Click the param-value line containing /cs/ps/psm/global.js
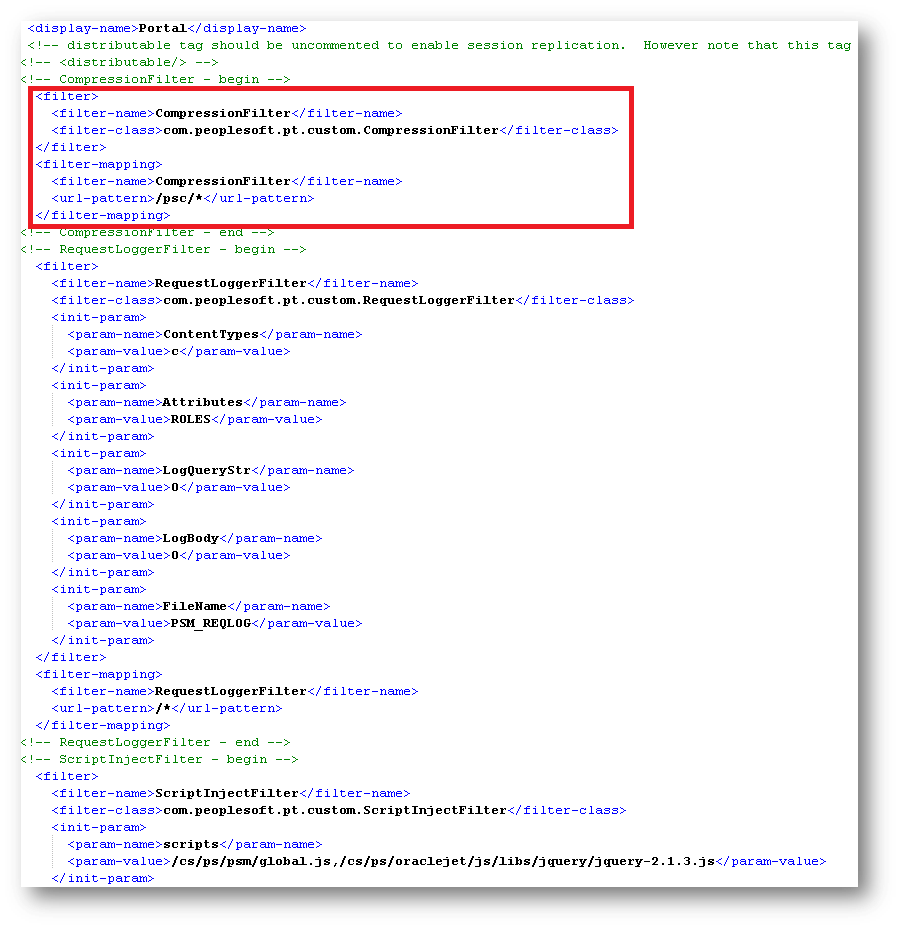900x929 pixels. [x=447, y=861]
